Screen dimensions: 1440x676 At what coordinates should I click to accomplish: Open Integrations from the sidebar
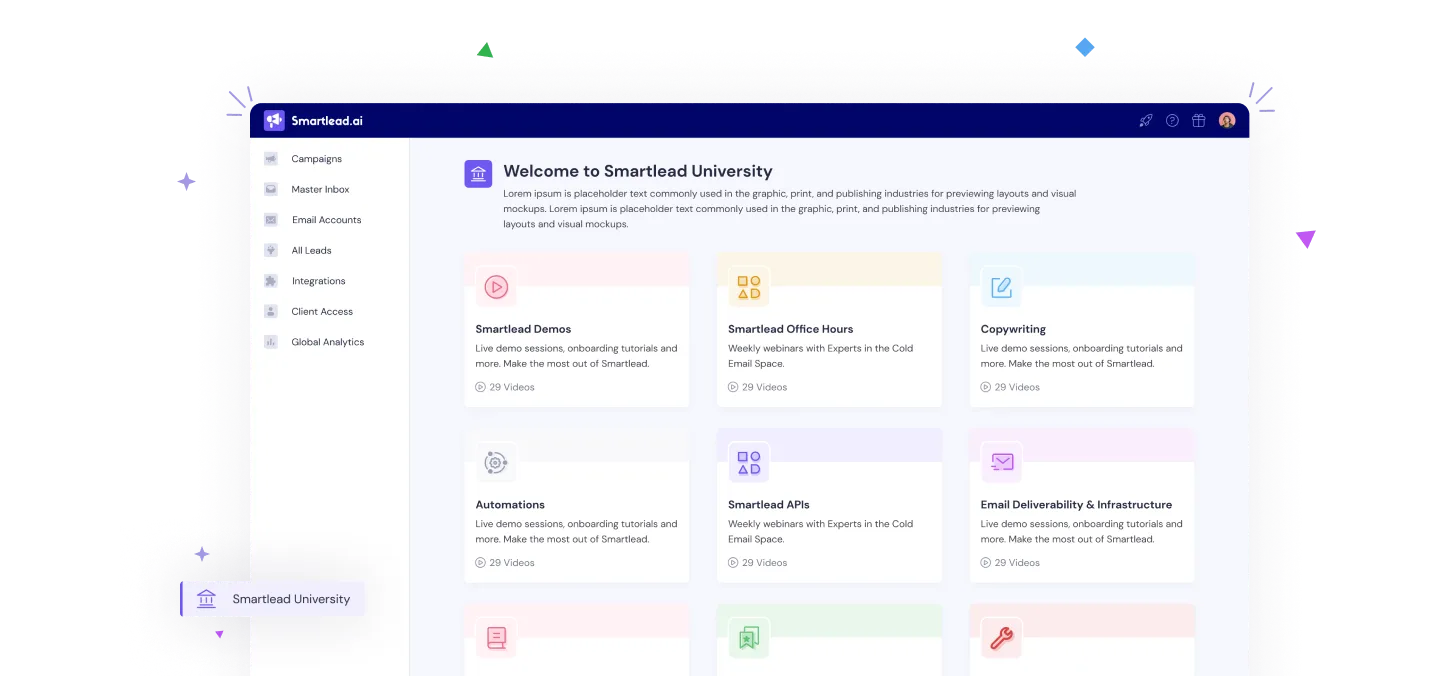318,281
